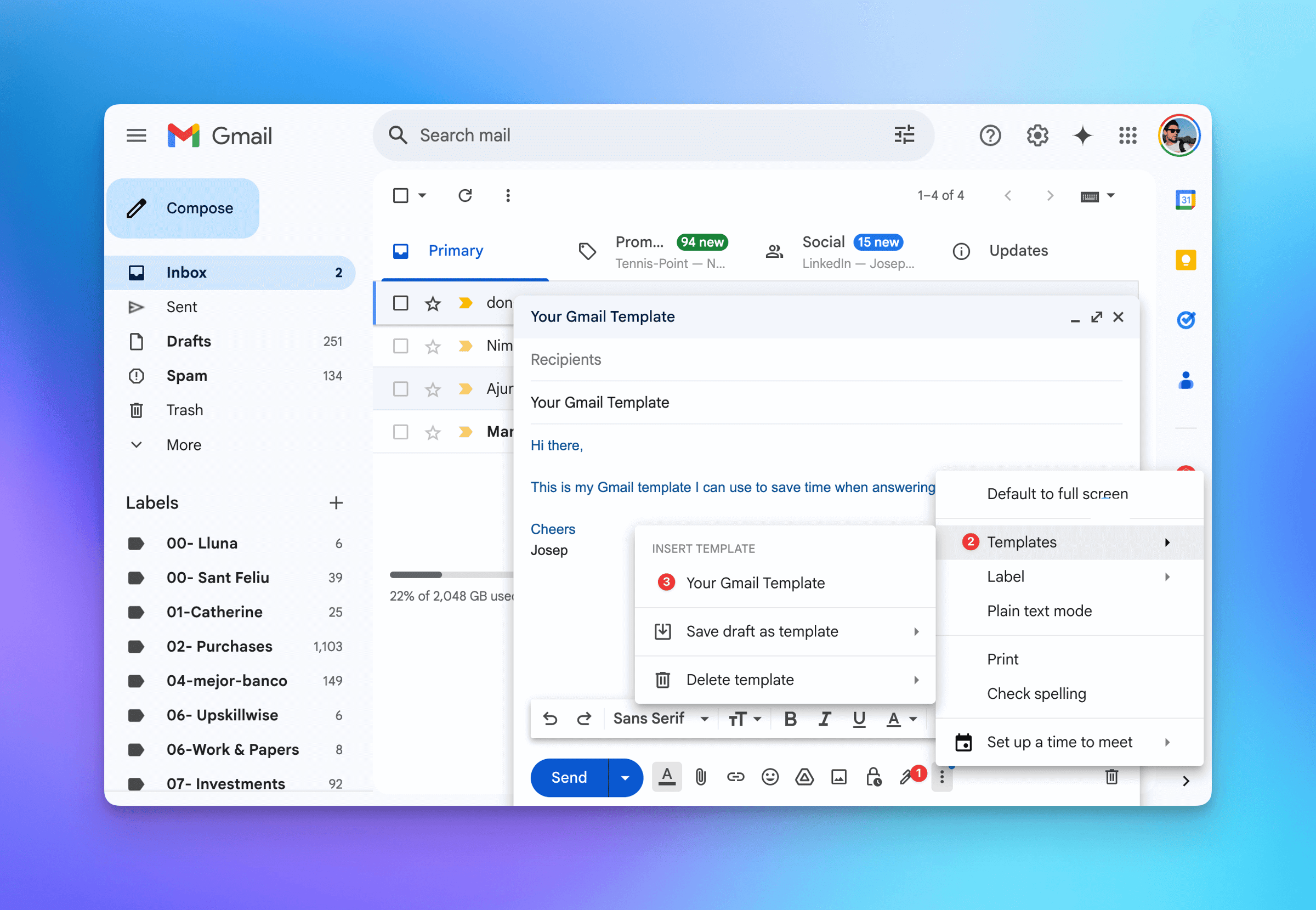The height and width of the screenshot is (910, 1316).
Task: Insert a link in the compose window
Action: coord(735,777)
